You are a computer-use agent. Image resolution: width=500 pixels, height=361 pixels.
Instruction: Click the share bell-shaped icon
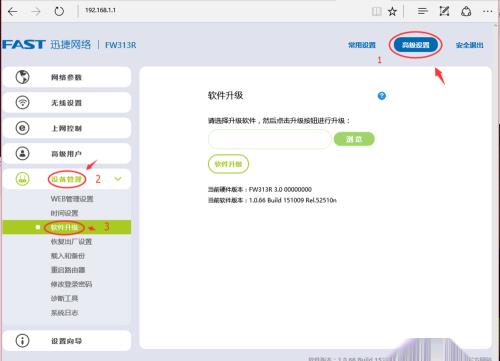466,12
